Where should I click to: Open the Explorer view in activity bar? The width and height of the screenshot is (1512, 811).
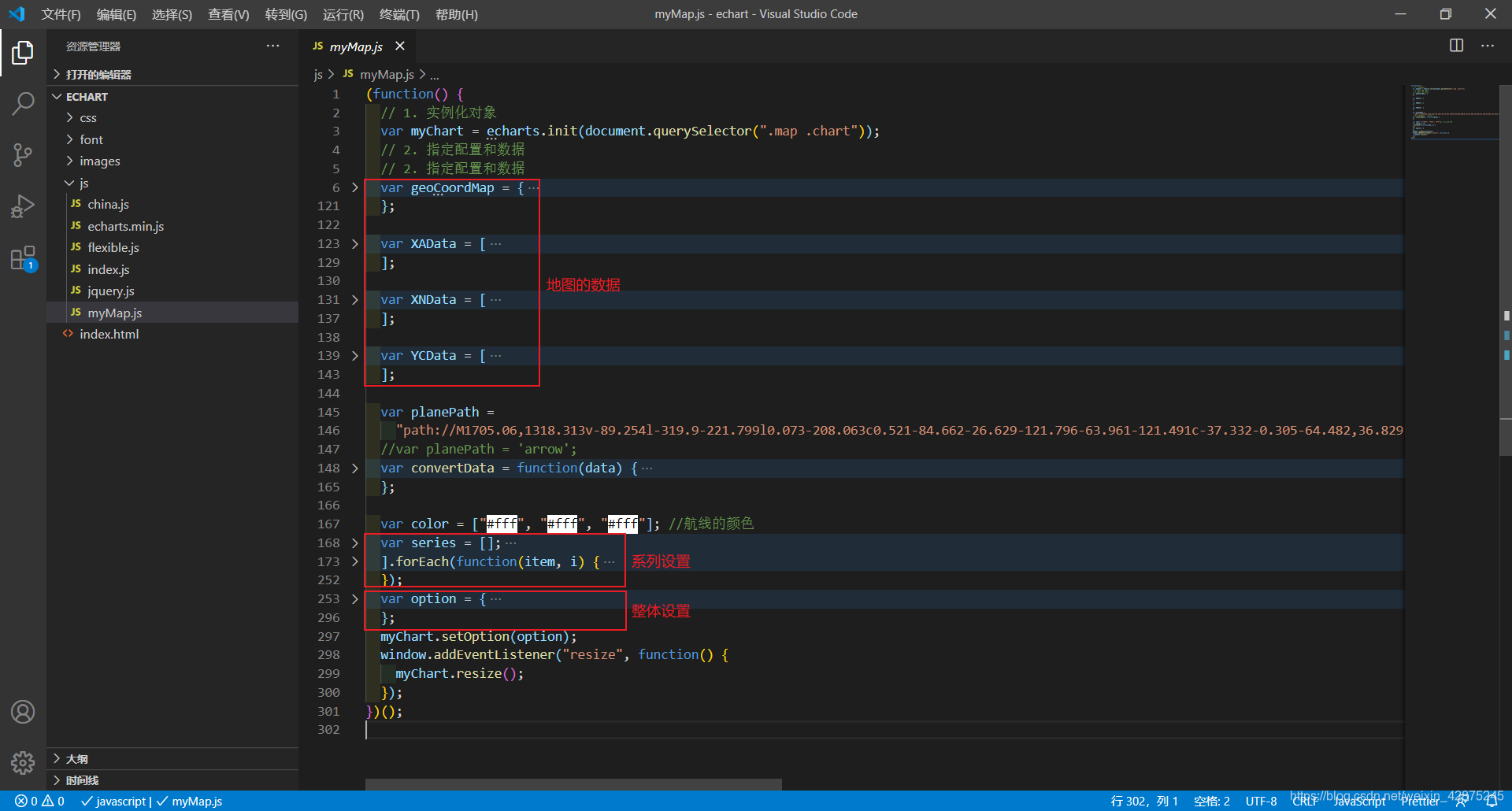pyautogui.click(x=23, y=53)
